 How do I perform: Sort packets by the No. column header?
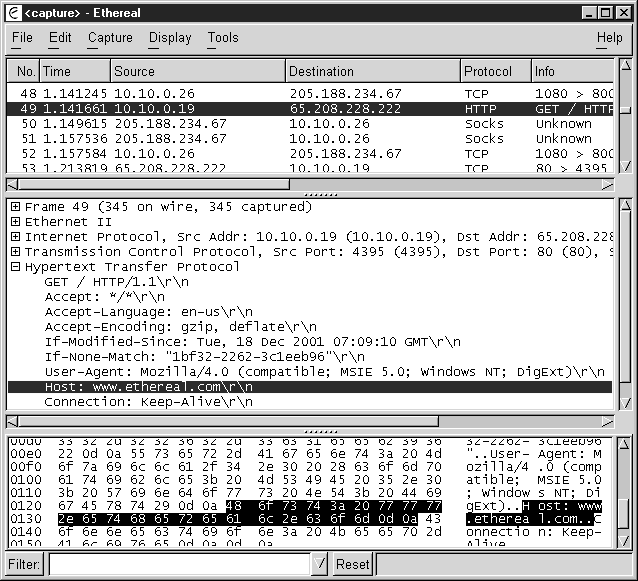pos(23,71)
